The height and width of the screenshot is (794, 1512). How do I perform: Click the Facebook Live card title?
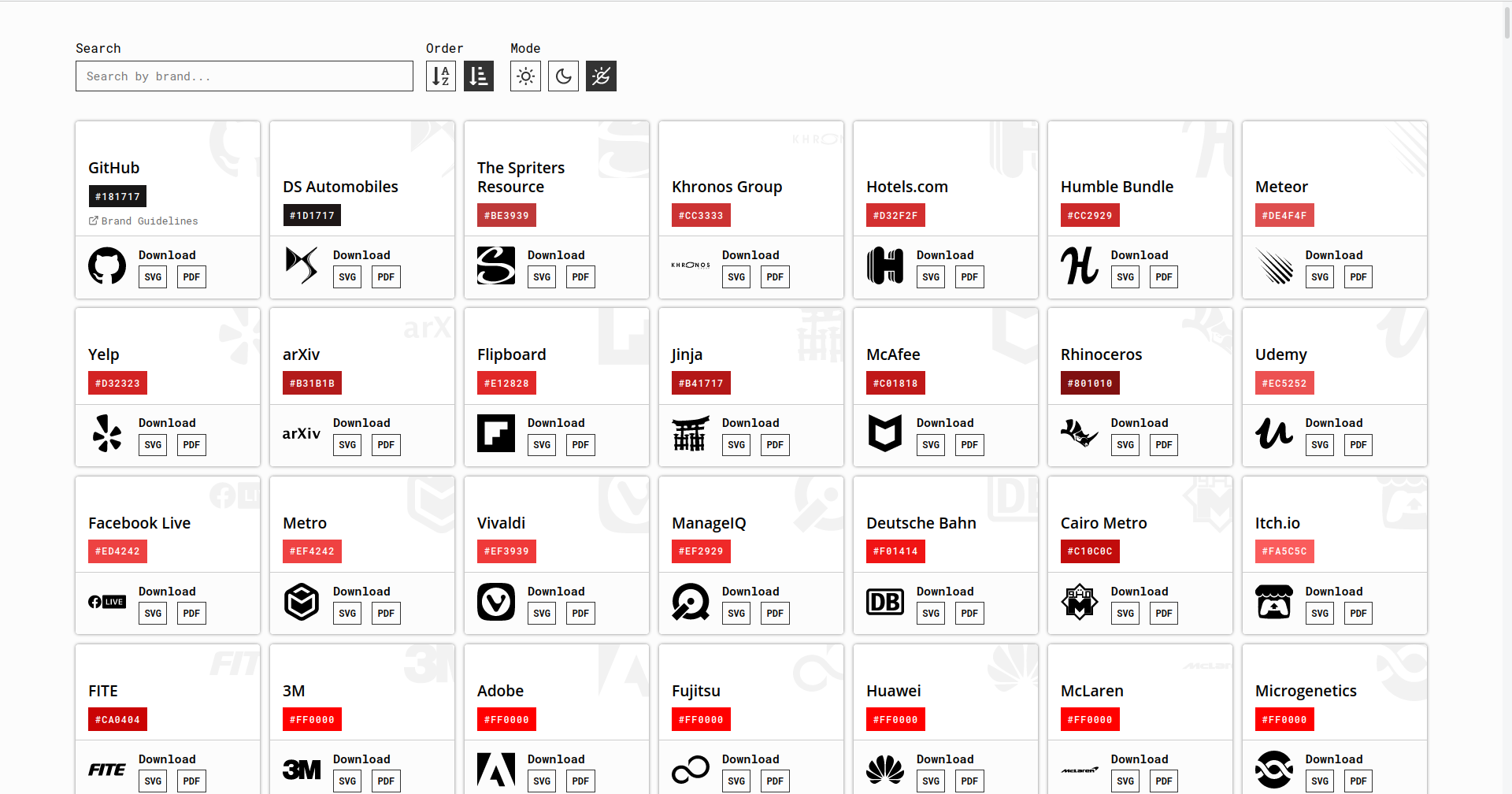click(x=139, y=523)
